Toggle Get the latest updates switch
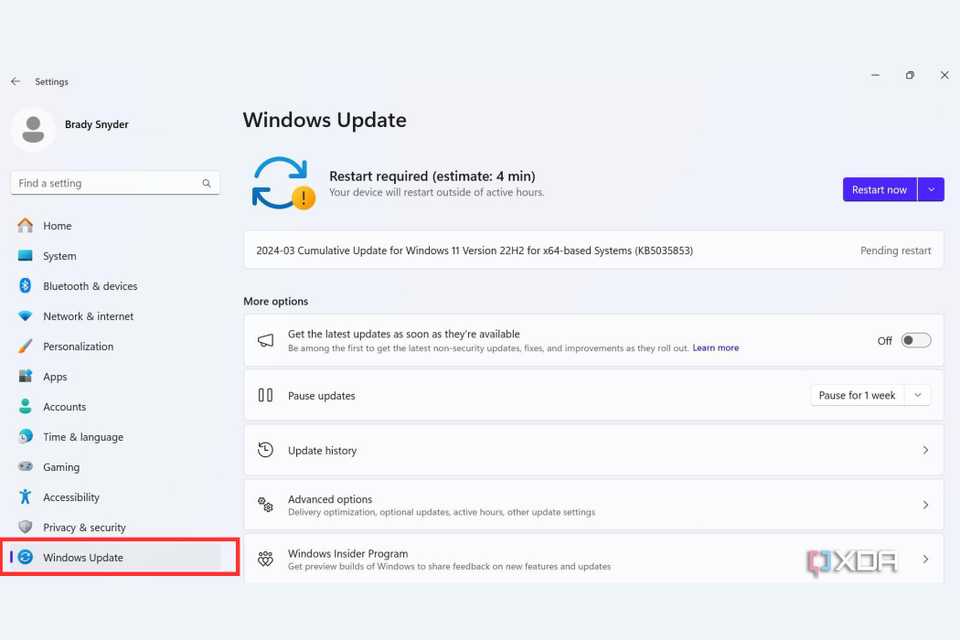The width and height of the screenshot is (960, 640). 916,341
